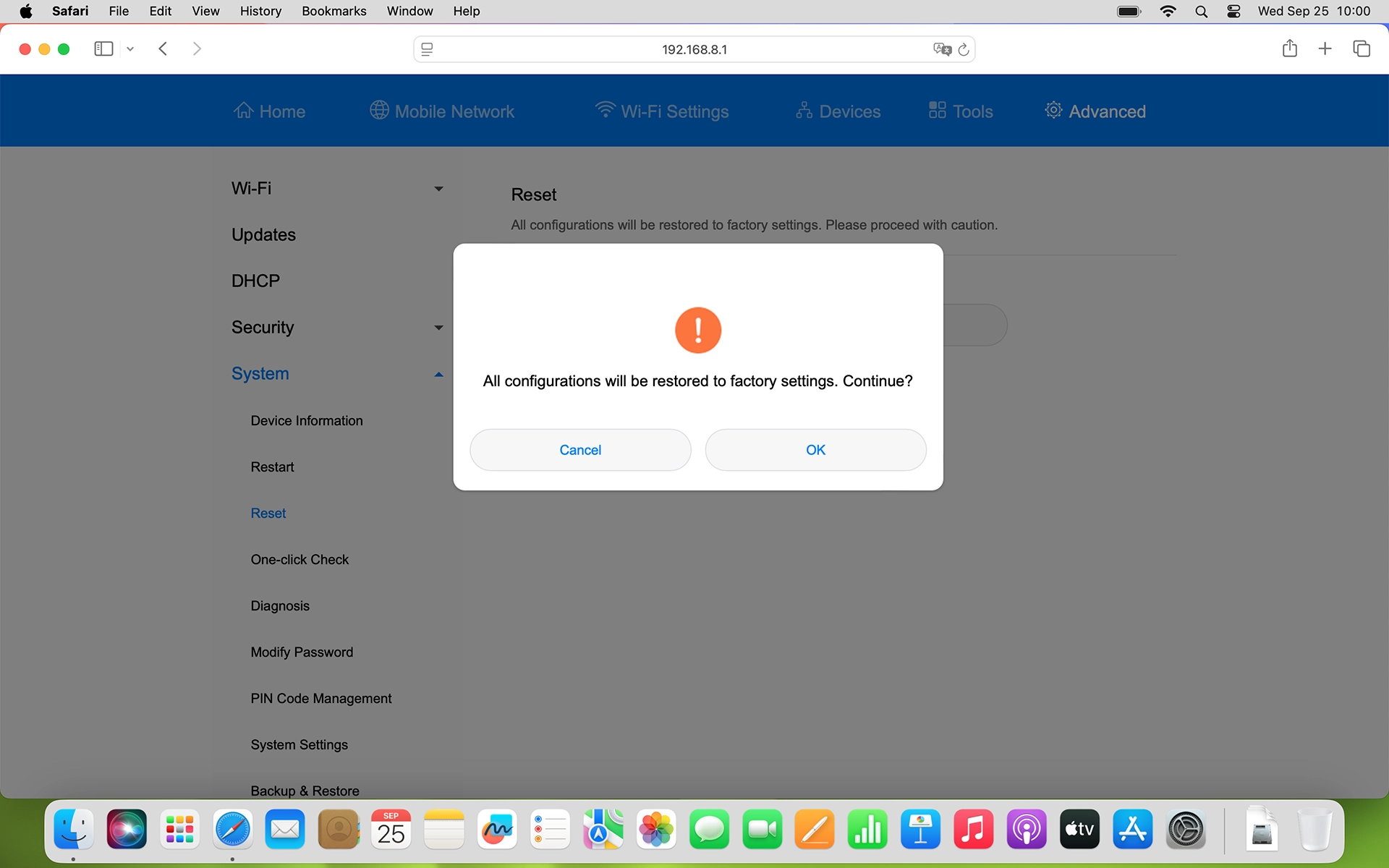Confirm factory reset by clicking OK

click(815, 449)
